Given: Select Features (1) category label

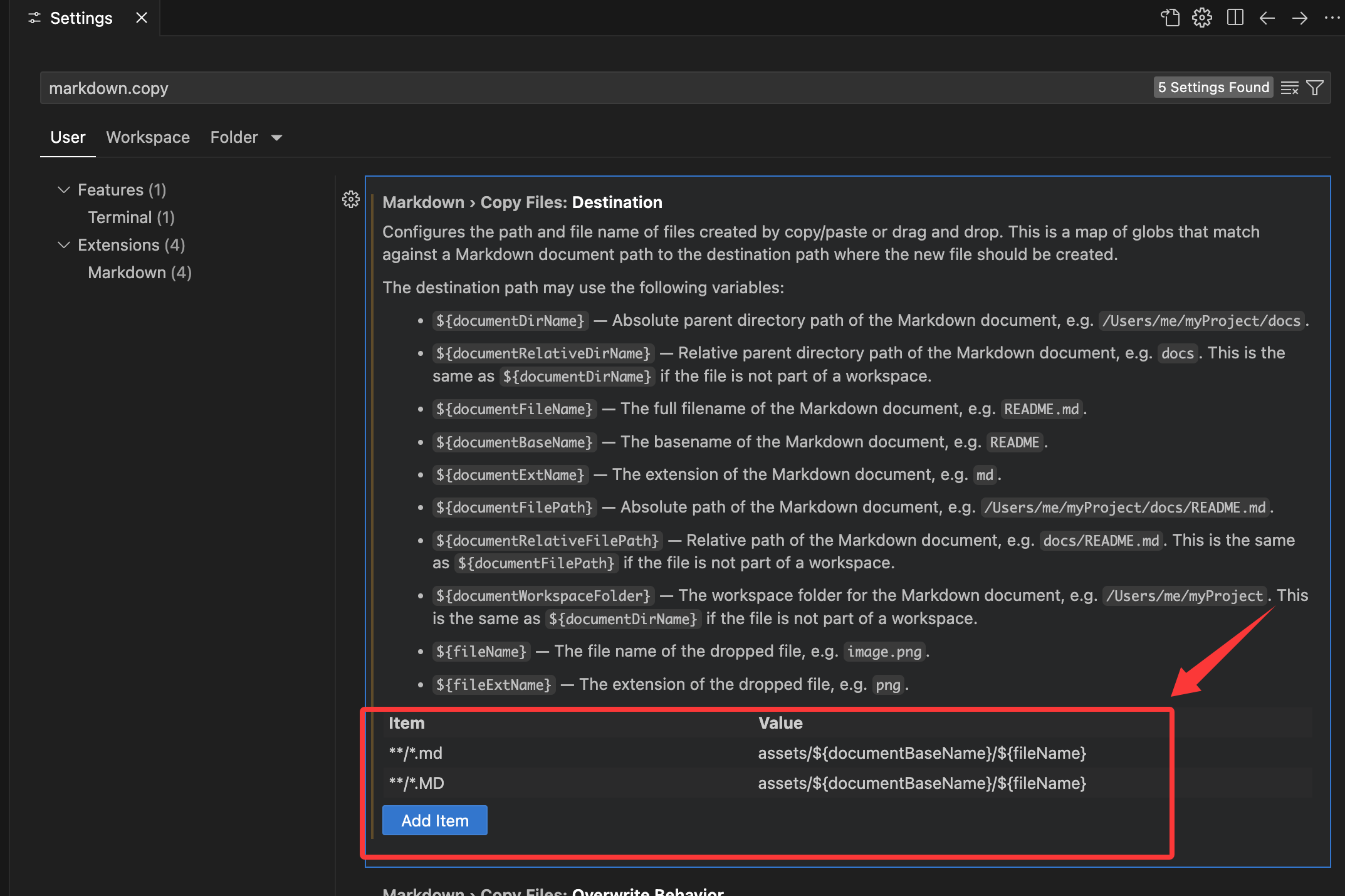Looking at the screenshot, I should pyautogui.click(x=122, y=189).
